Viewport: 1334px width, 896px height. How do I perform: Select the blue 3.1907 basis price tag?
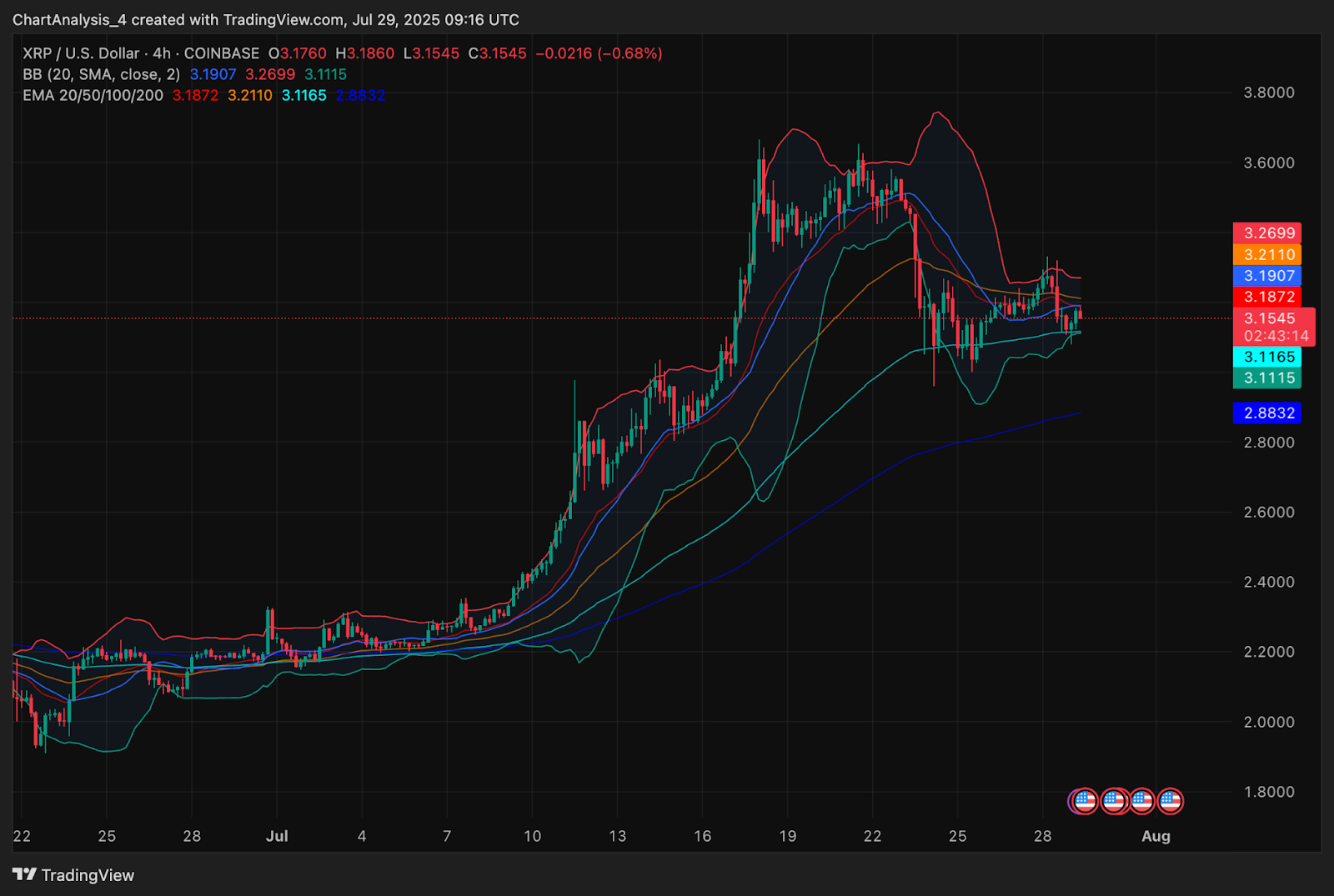coord(1268,276)
